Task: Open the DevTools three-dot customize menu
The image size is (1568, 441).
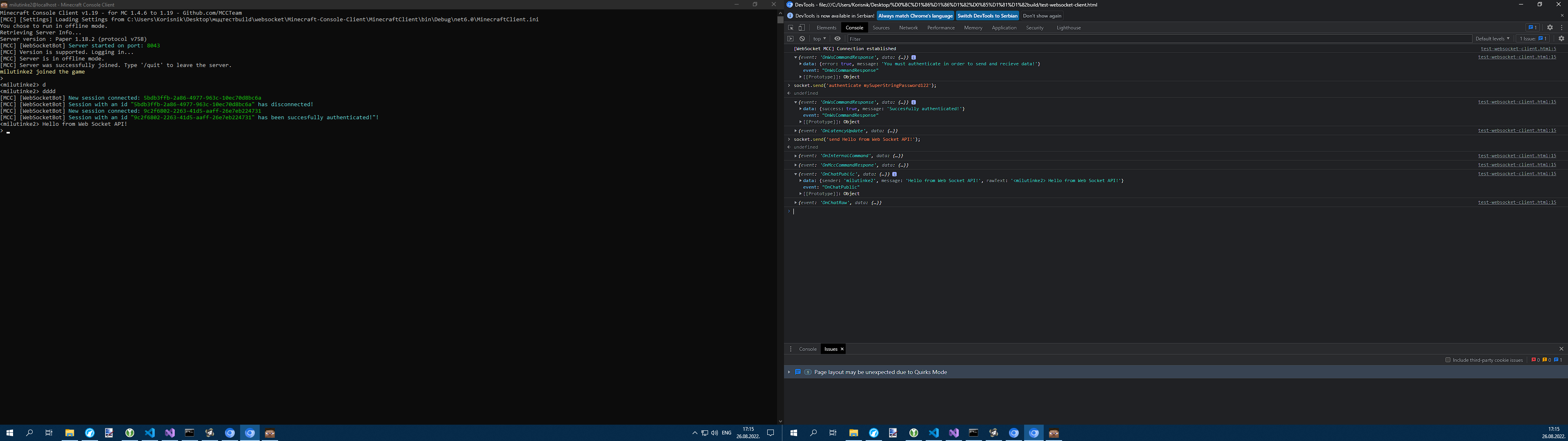Action: [1562, 27]
